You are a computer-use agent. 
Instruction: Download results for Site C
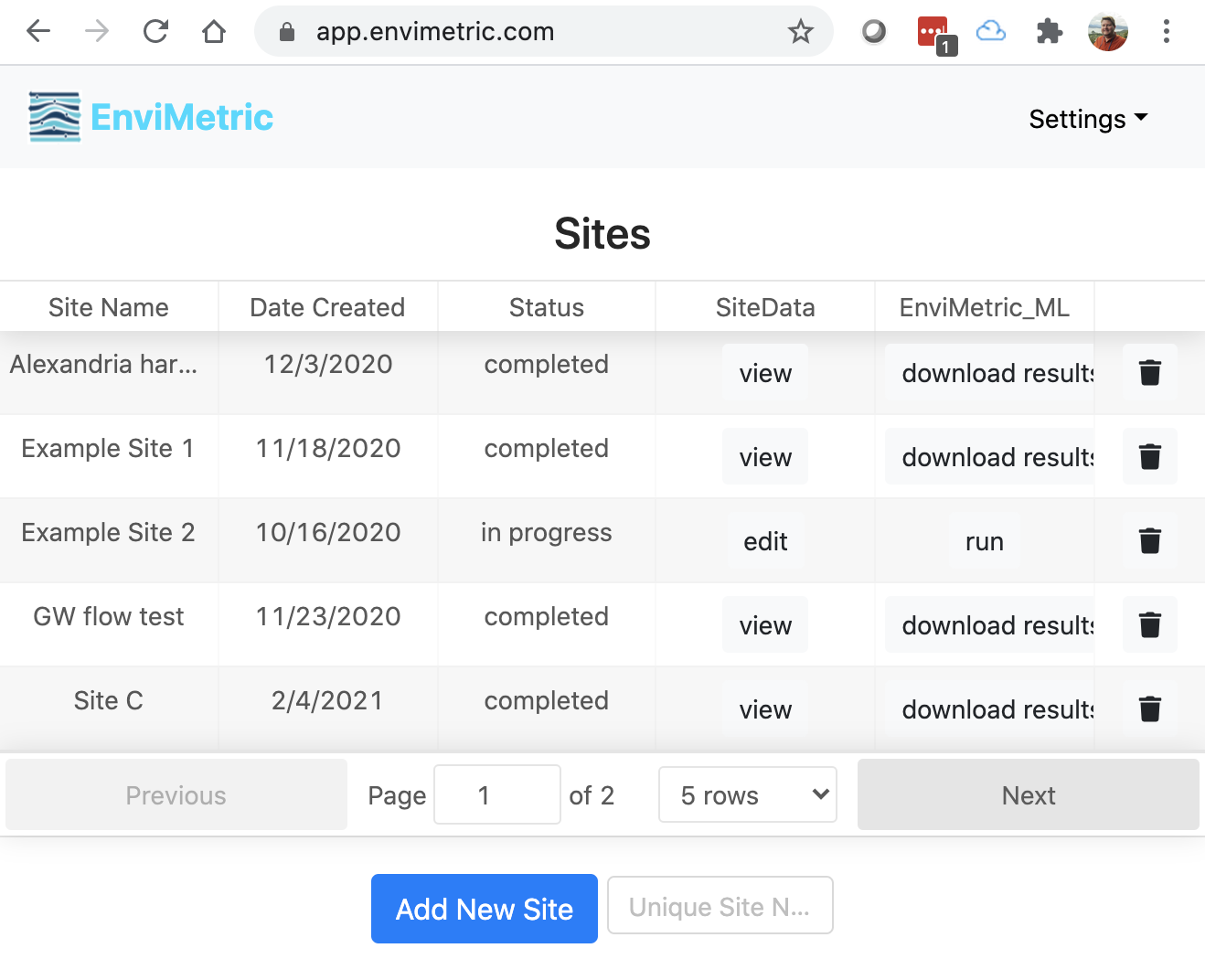point(990,708)
